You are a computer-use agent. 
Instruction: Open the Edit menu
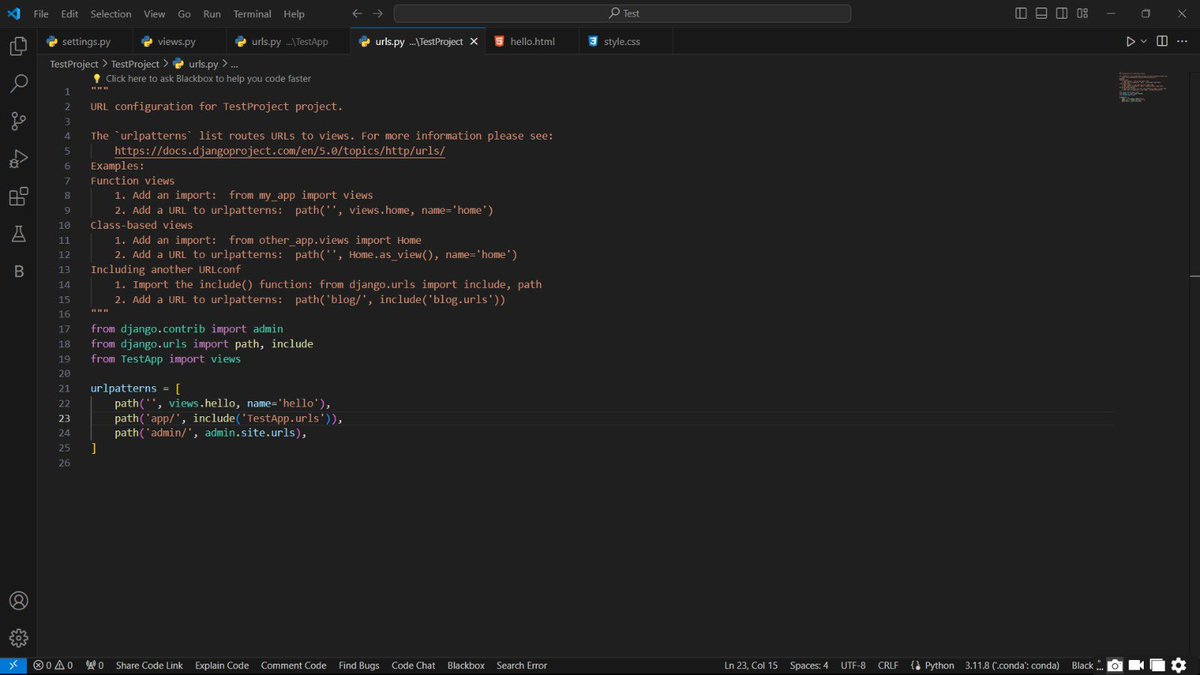tap(69, 14)
